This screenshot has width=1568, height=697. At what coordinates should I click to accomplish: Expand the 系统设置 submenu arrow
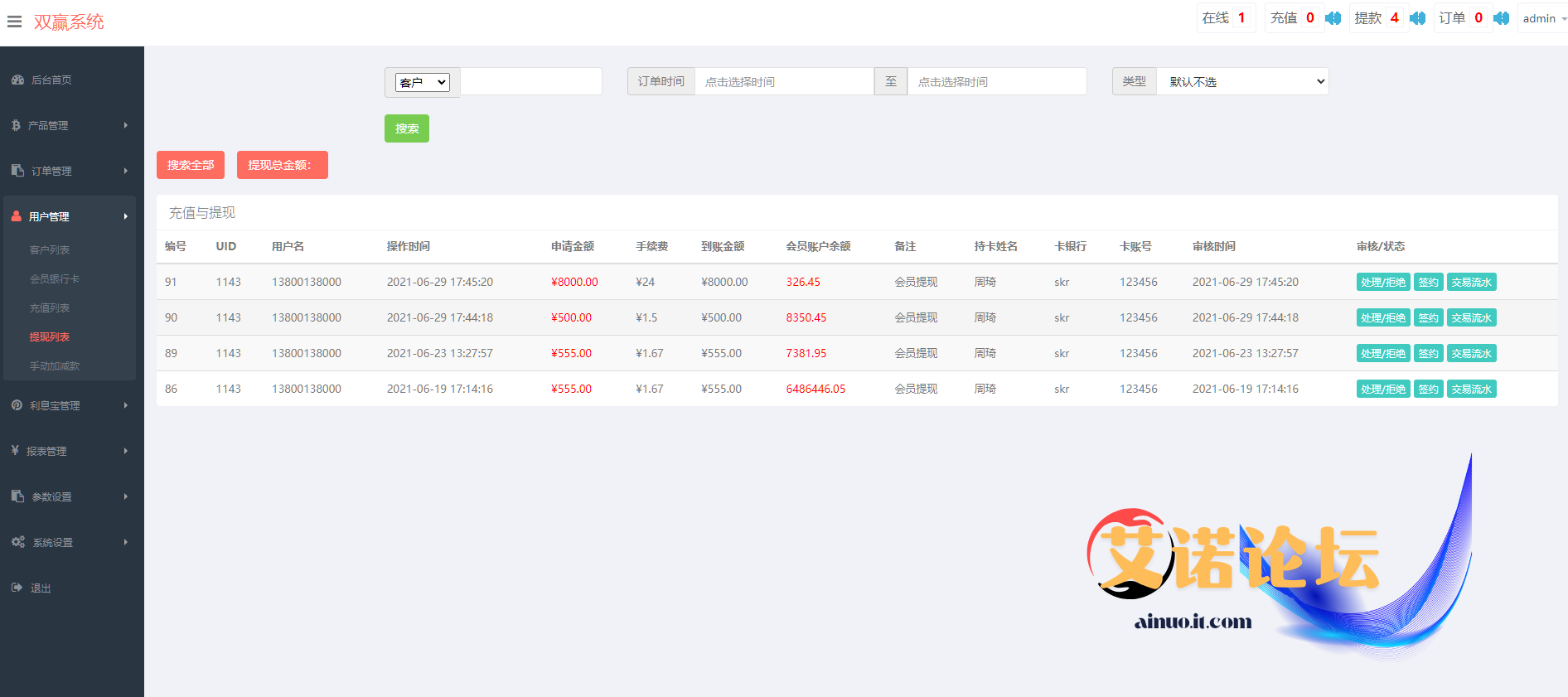click(126, 542)
